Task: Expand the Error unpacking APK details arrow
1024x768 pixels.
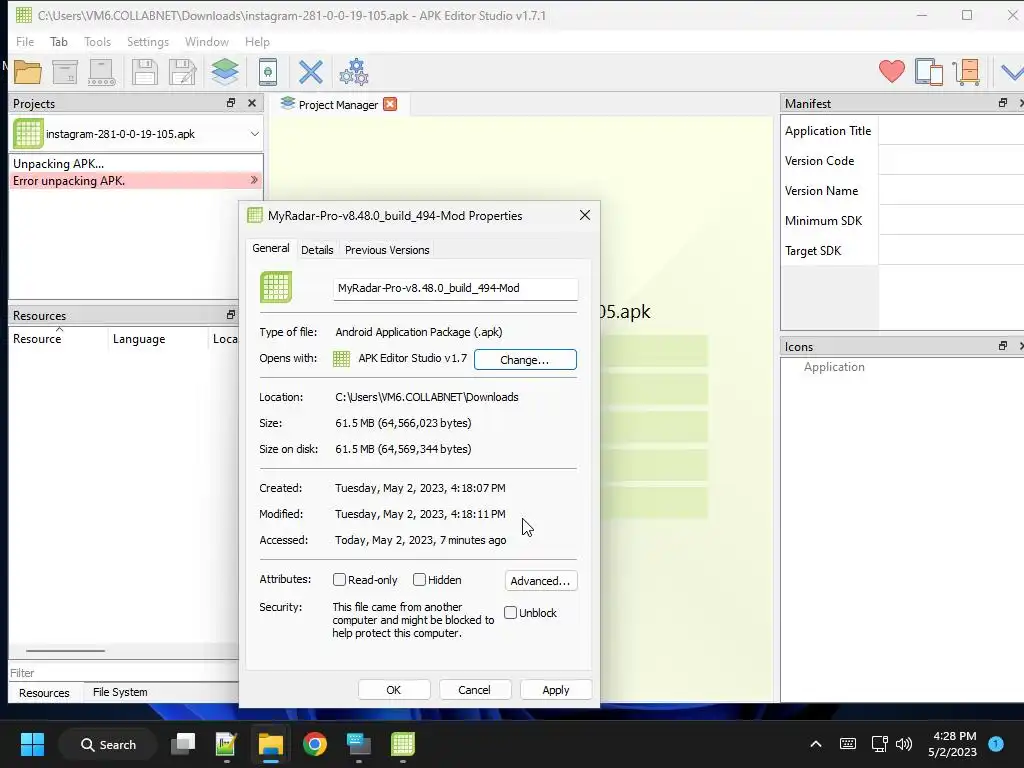Action: [x=254, y=180]
